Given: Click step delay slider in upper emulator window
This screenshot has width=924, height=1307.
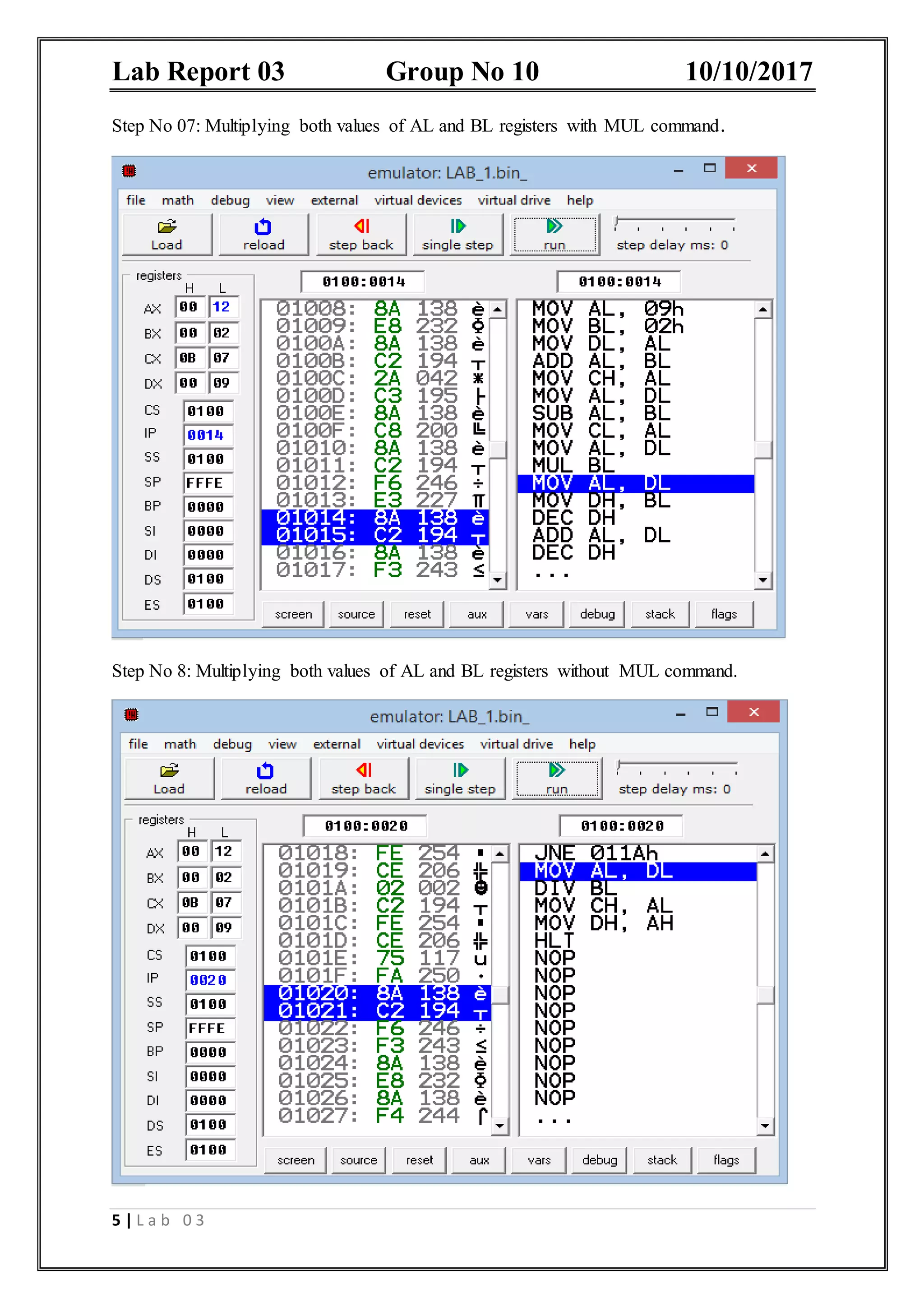Looking at the screenshot, I should pyautogui.click(x=675, y=223).
